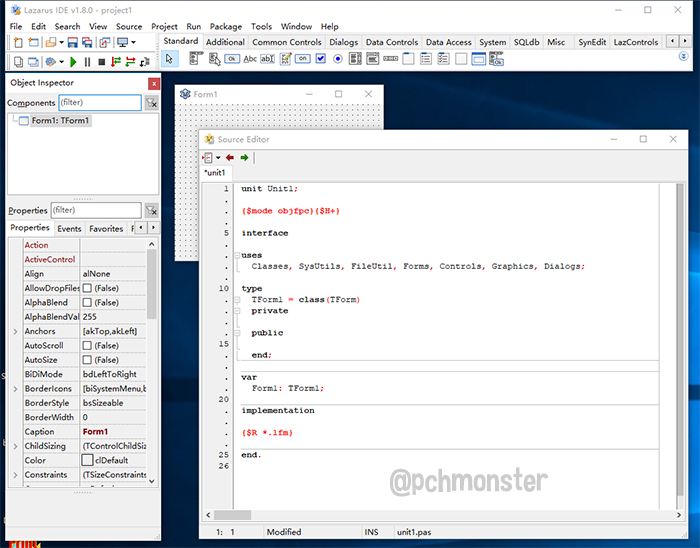Click the Step Over debug icon
Image resolution: width=700 pixels, height=548 pixels.
[x=130, y=62]
